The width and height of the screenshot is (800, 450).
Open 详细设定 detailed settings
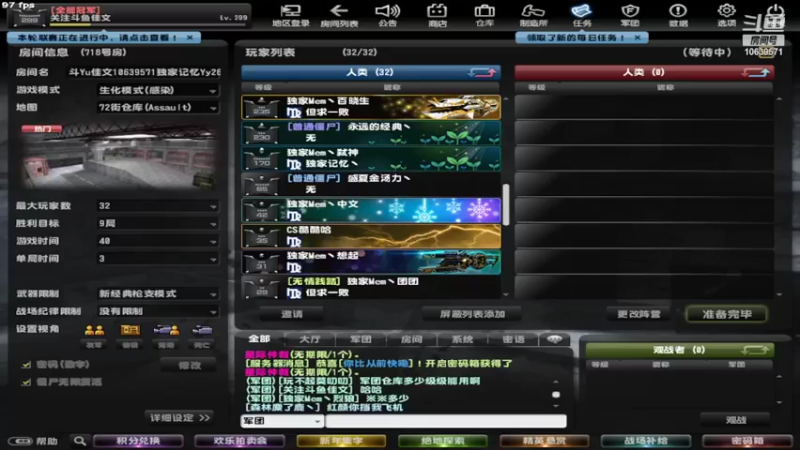coord(180,418)
